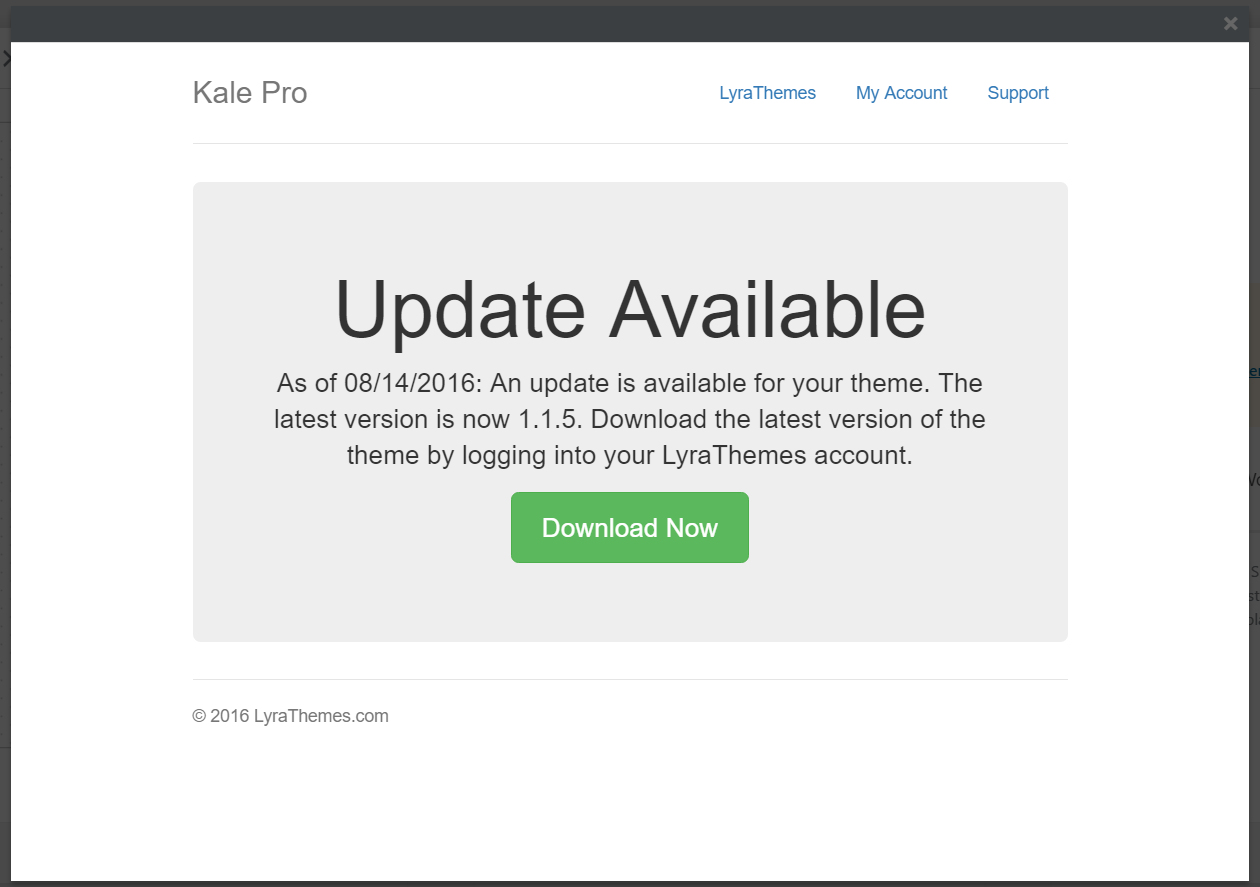Open the Support link
Image resolution: width=1260 pixels, height=887 pixels.
[1018, 93]
